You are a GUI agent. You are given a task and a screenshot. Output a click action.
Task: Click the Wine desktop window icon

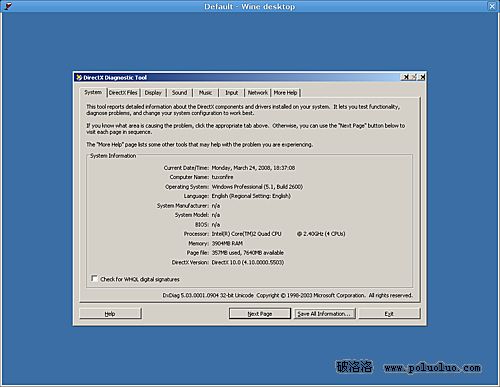tap(7, 6)
